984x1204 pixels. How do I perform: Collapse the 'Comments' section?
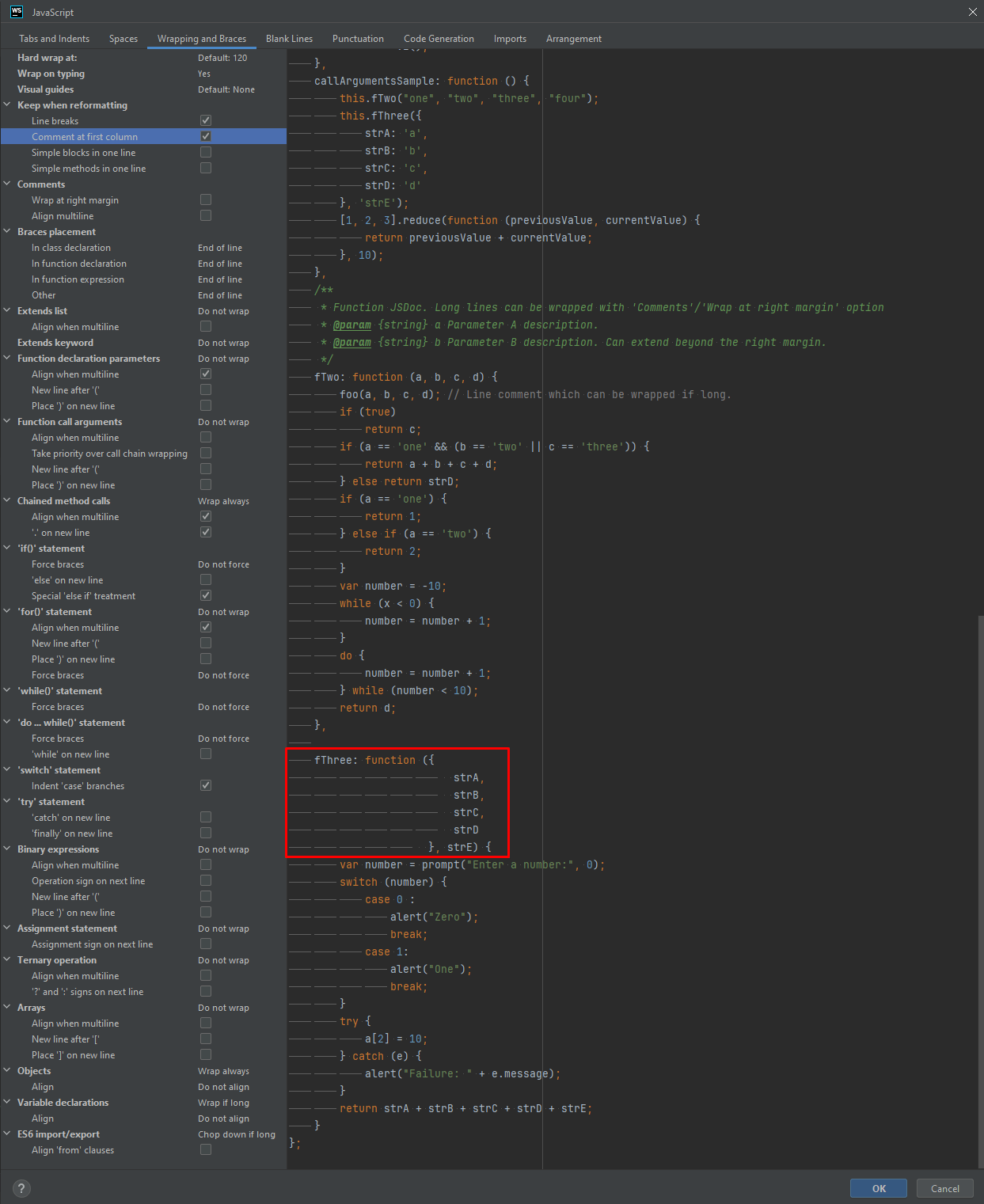6,184
